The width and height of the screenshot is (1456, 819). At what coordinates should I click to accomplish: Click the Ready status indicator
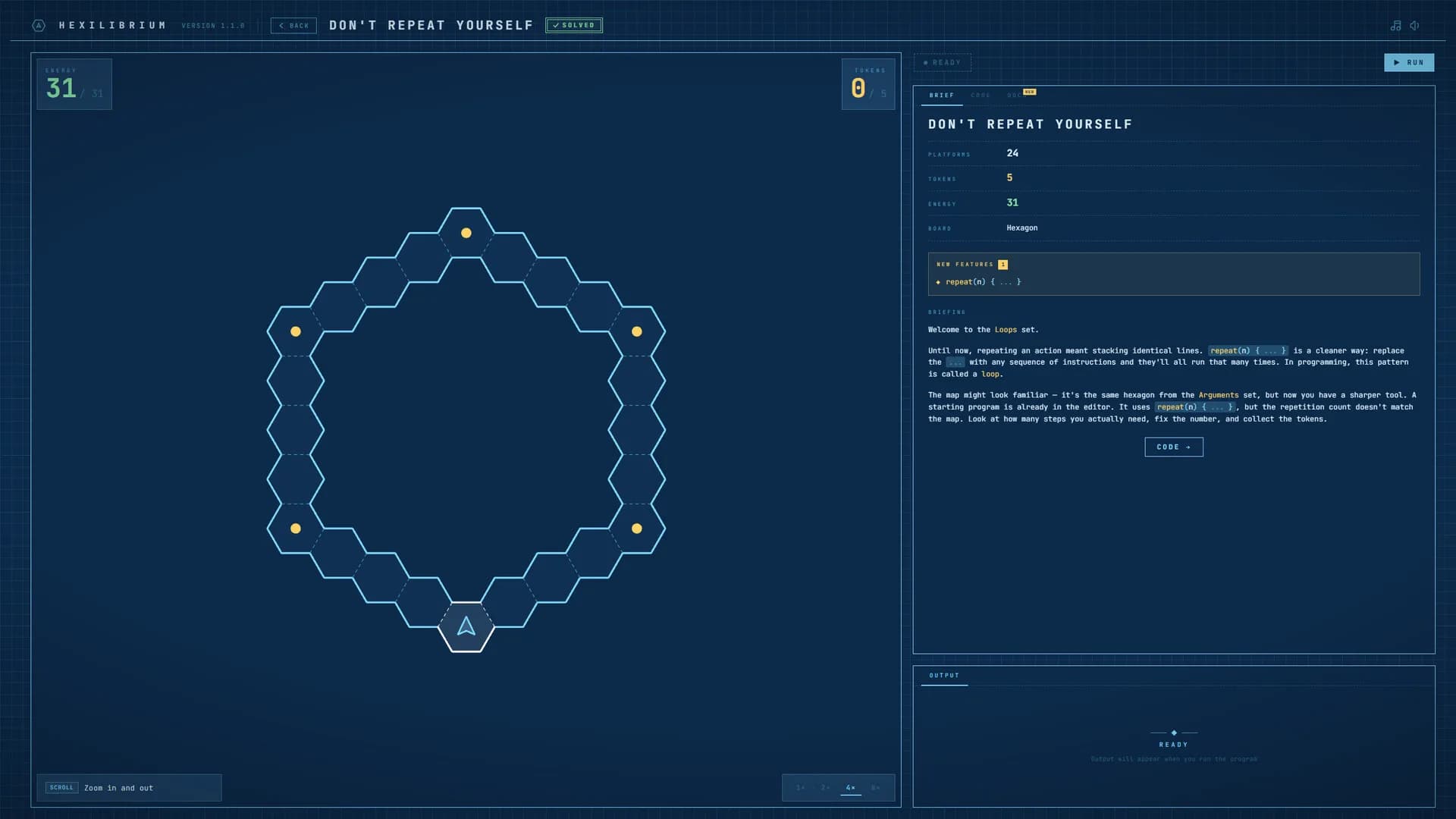[943, 62]
